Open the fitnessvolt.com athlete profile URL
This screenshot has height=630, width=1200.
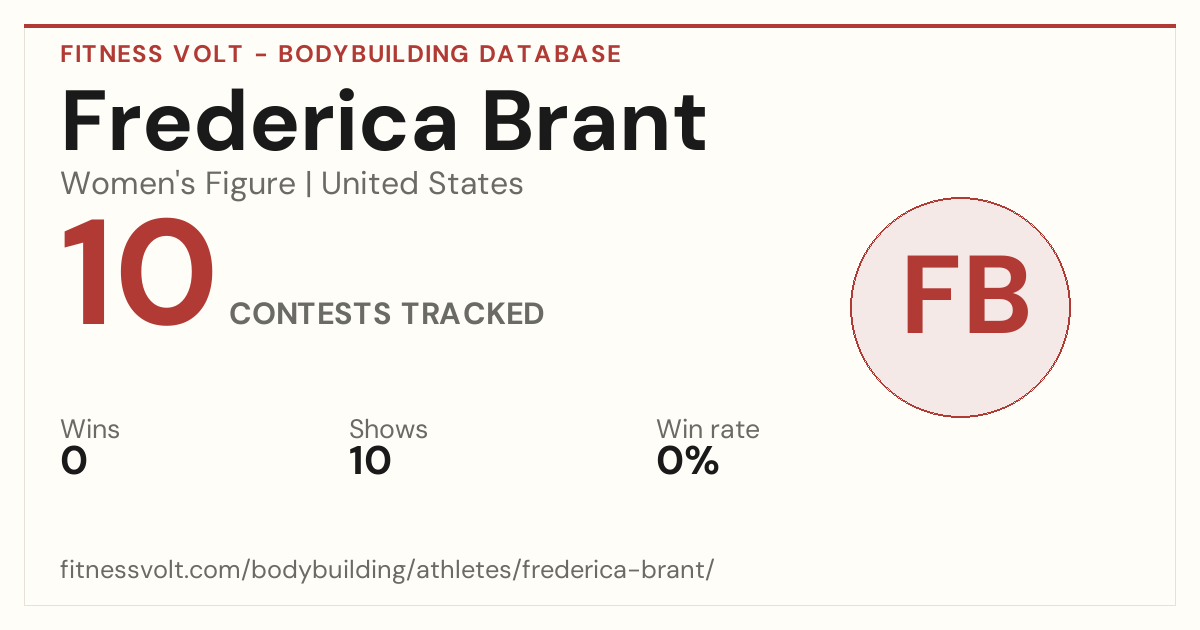point(388,570)
